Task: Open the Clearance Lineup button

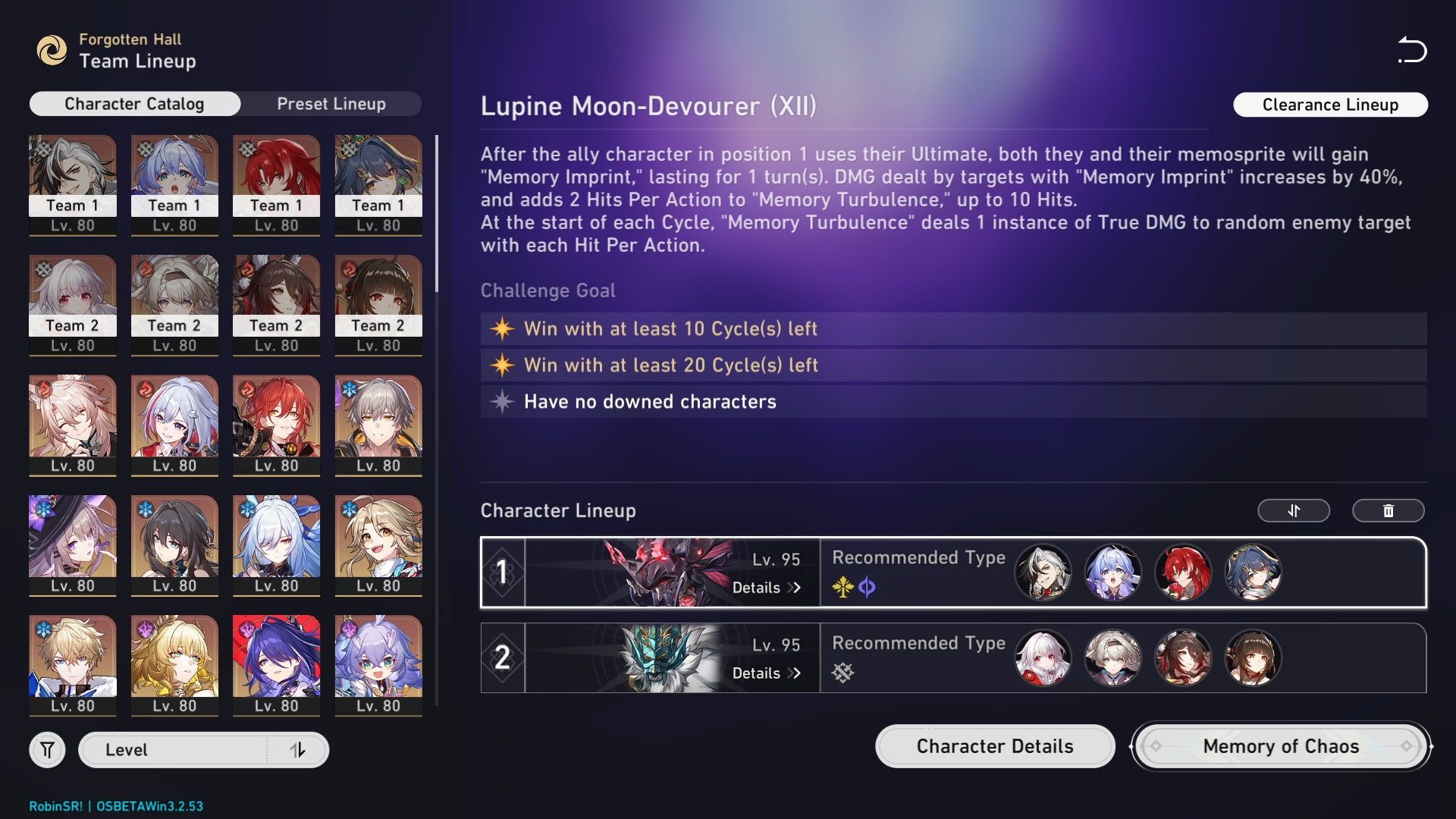Action: 1330,105
